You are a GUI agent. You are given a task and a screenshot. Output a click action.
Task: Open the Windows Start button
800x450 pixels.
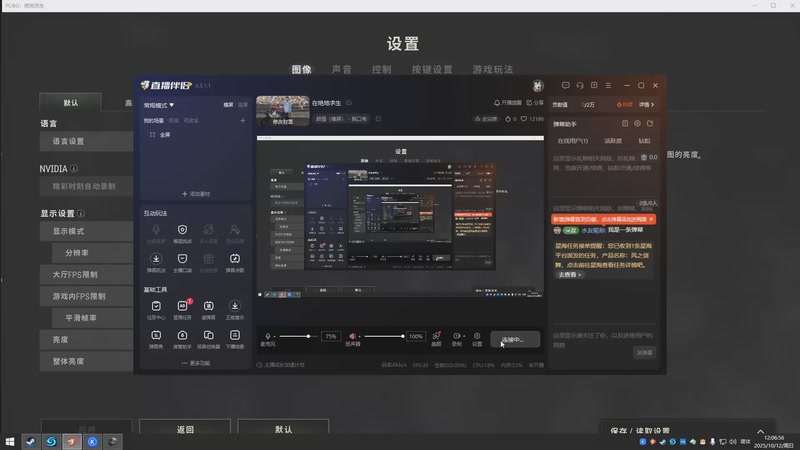point(10,441)
